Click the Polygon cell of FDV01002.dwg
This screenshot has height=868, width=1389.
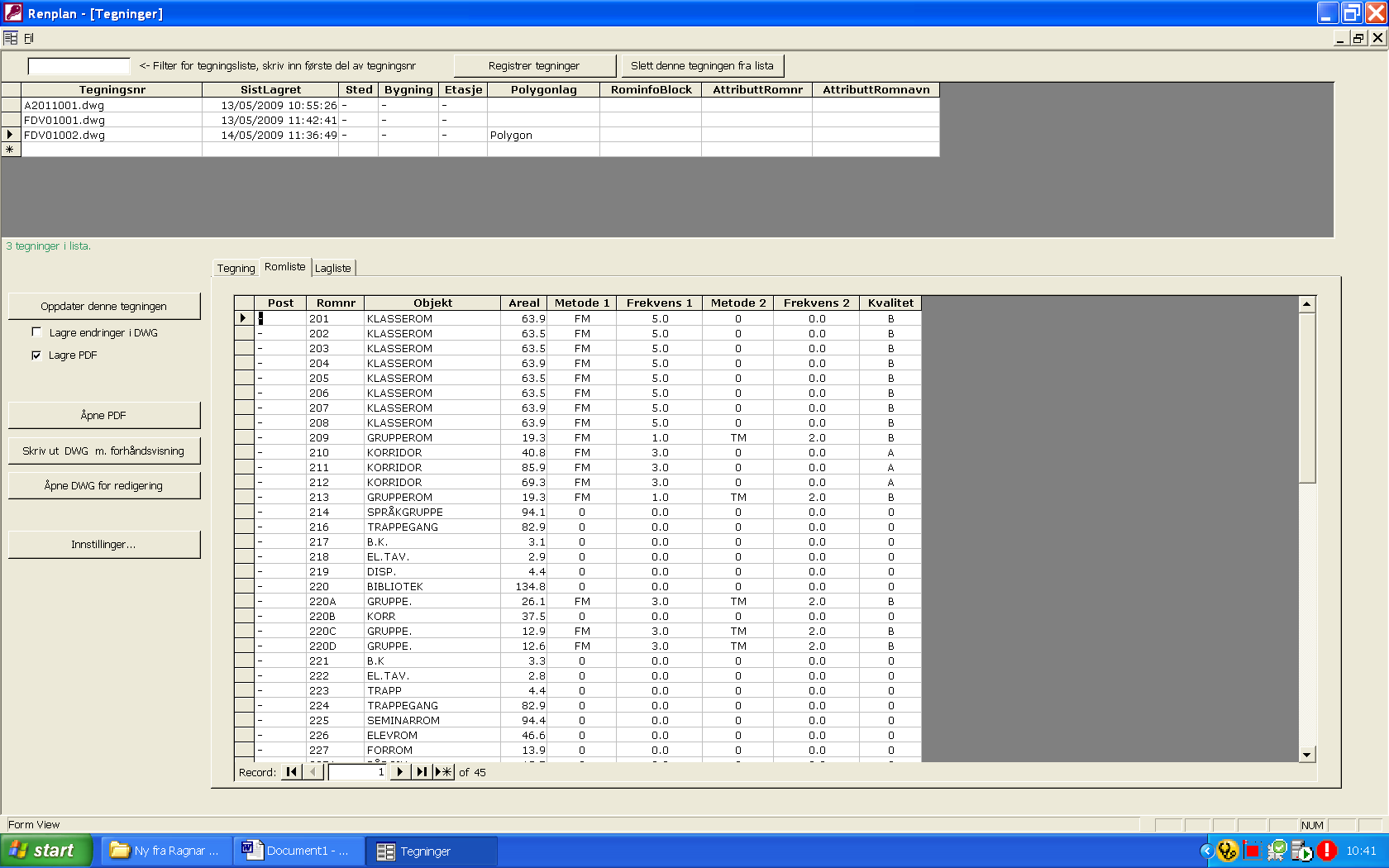[x=543, y=135]
